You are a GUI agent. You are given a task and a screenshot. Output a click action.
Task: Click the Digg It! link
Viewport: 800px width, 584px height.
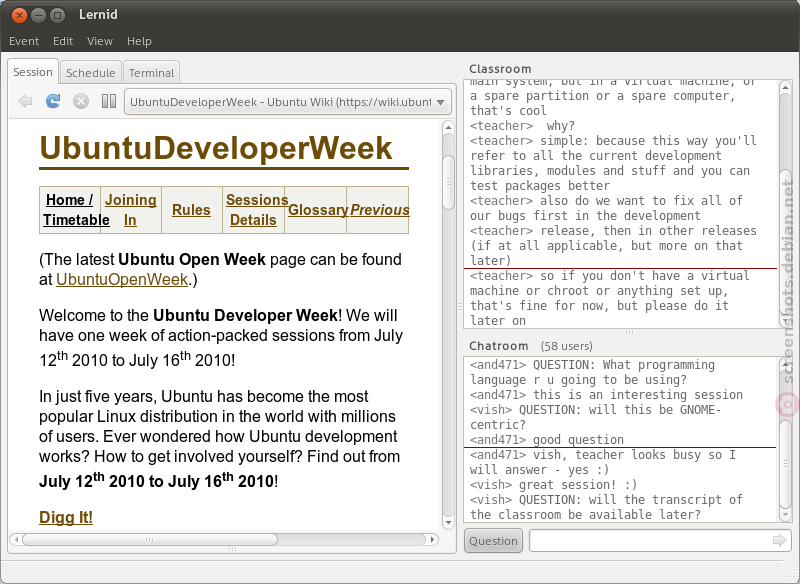pos(66,517)
